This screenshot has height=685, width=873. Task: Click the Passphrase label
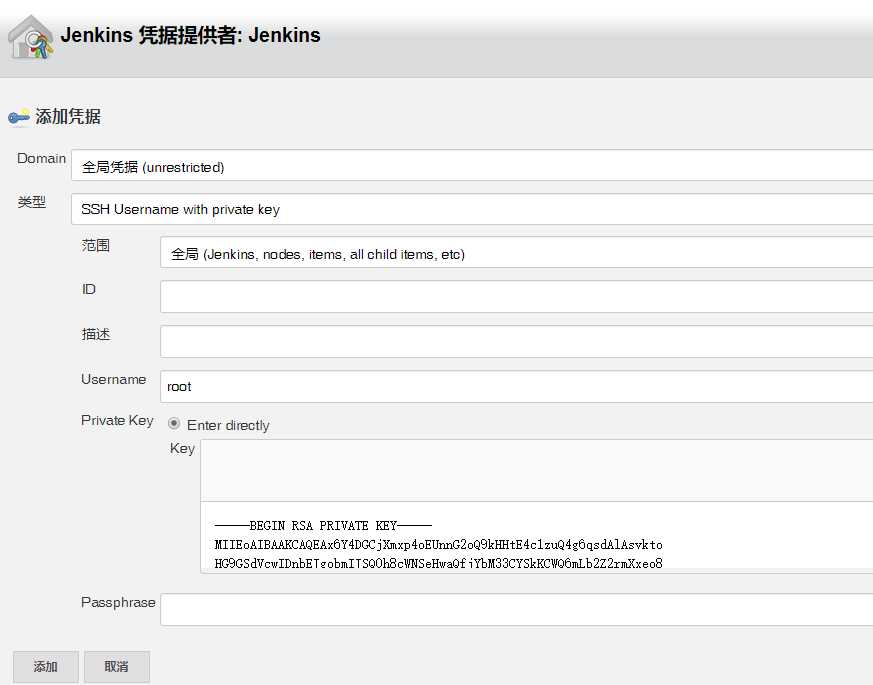tap(118, 603)
